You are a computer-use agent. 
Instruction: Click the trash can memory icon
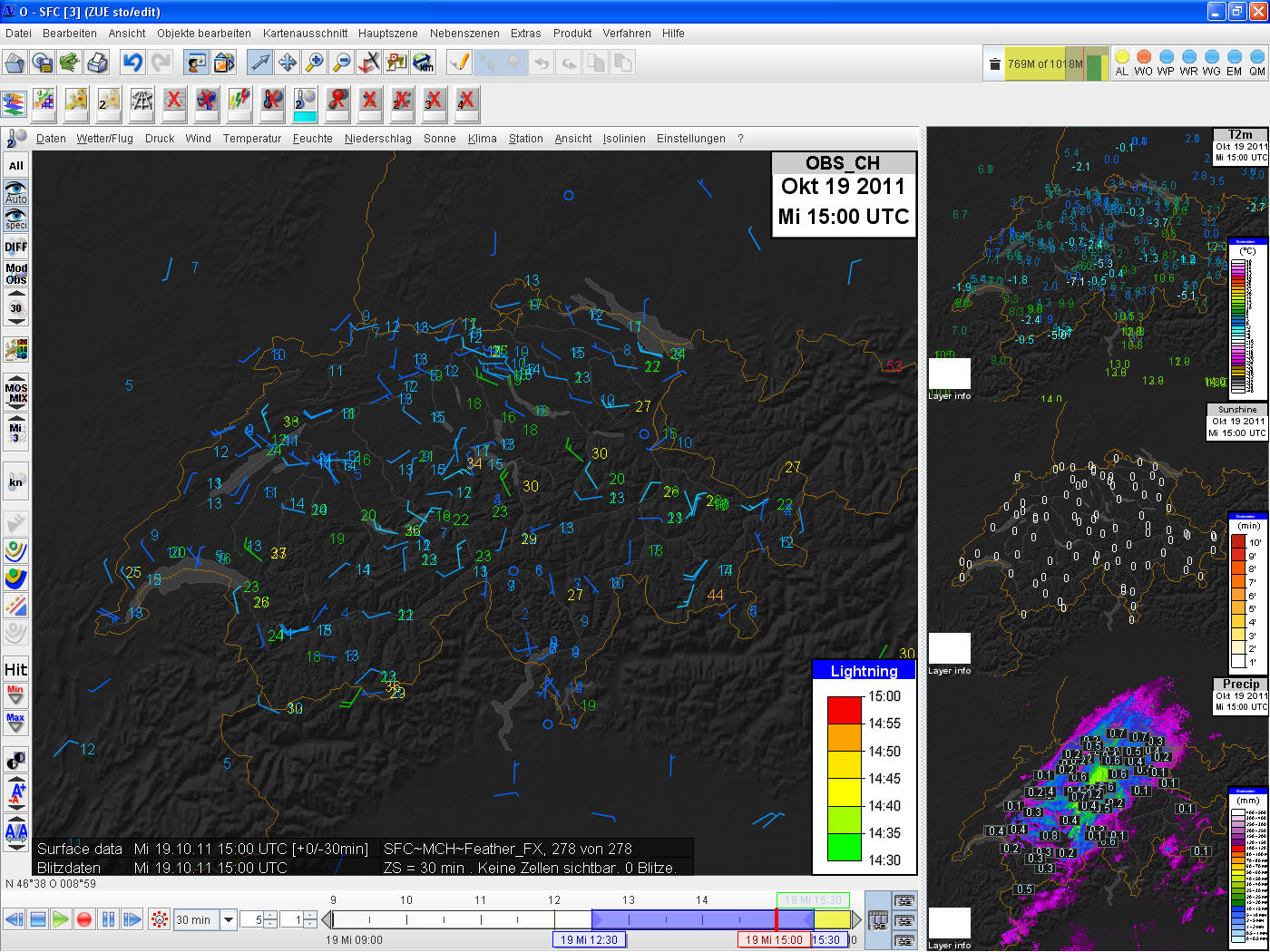pos(995,63)
